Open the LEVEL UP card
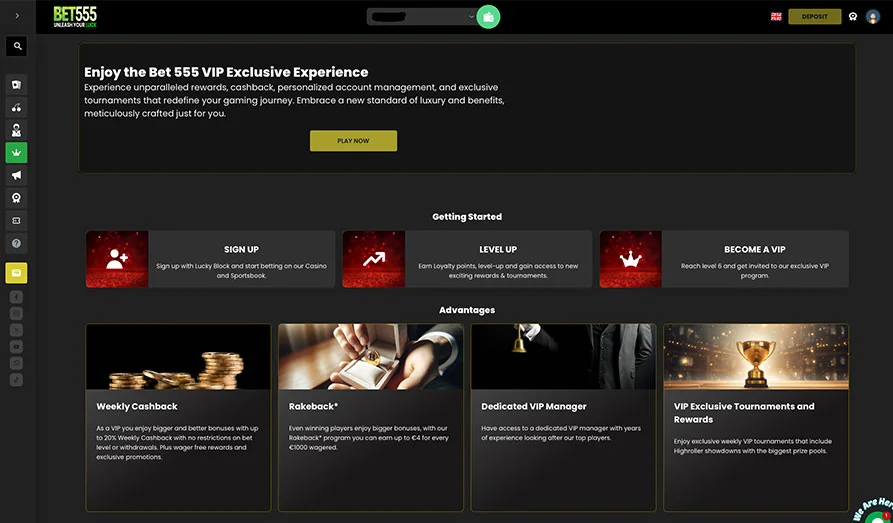This screenshot has height=523, width=893. [467, 259]
